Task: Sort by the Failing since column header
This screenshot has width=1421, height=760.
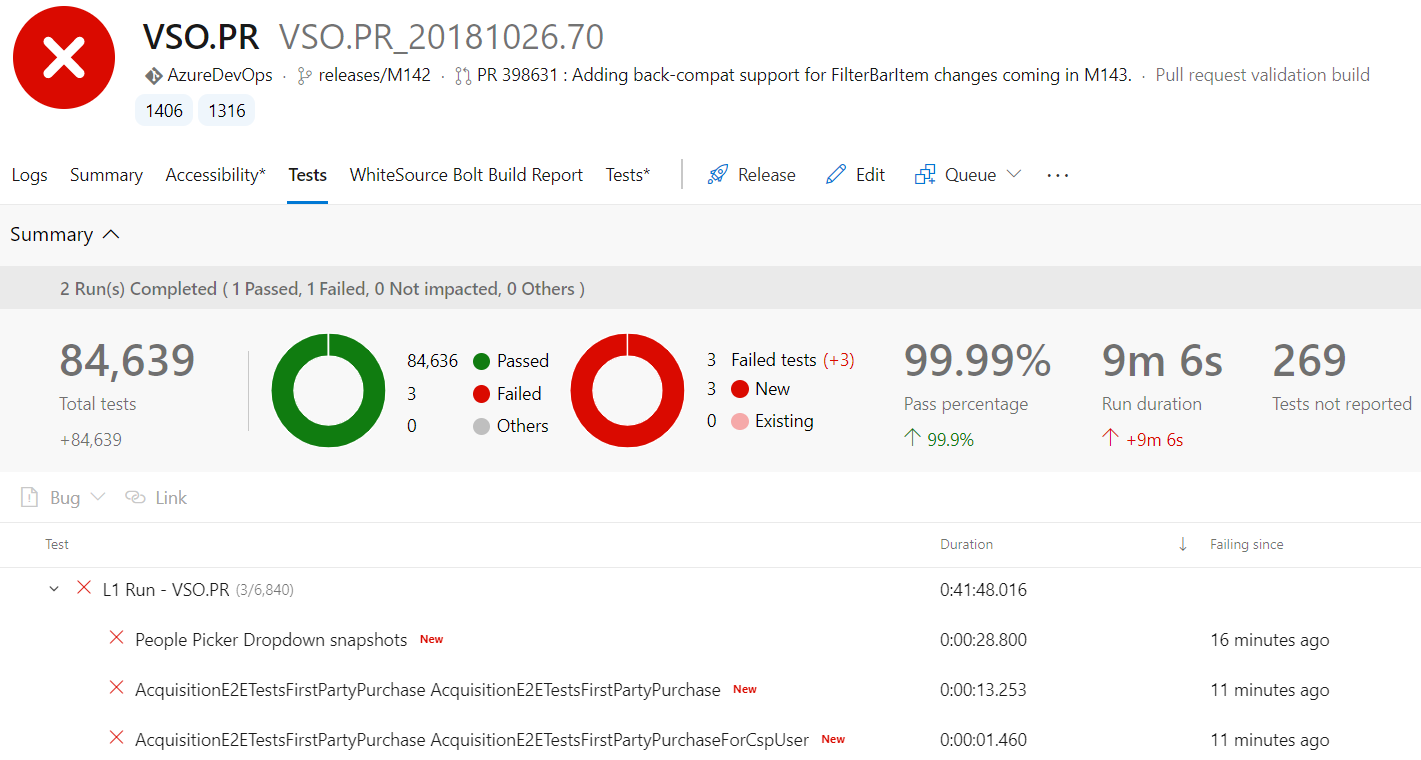Action: click(1246, 545)
